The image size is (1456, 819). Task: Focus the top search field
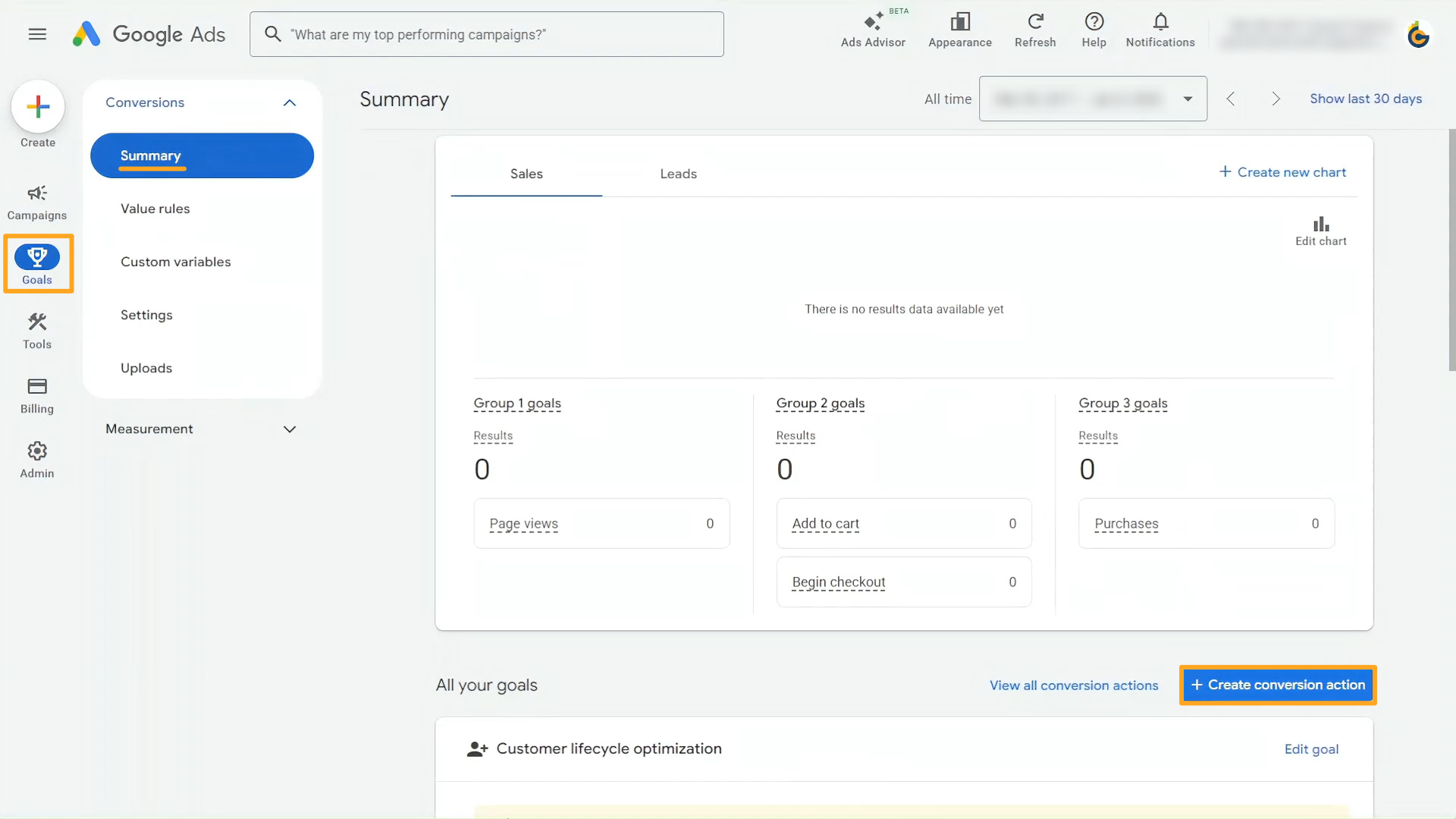click(487, 34)
